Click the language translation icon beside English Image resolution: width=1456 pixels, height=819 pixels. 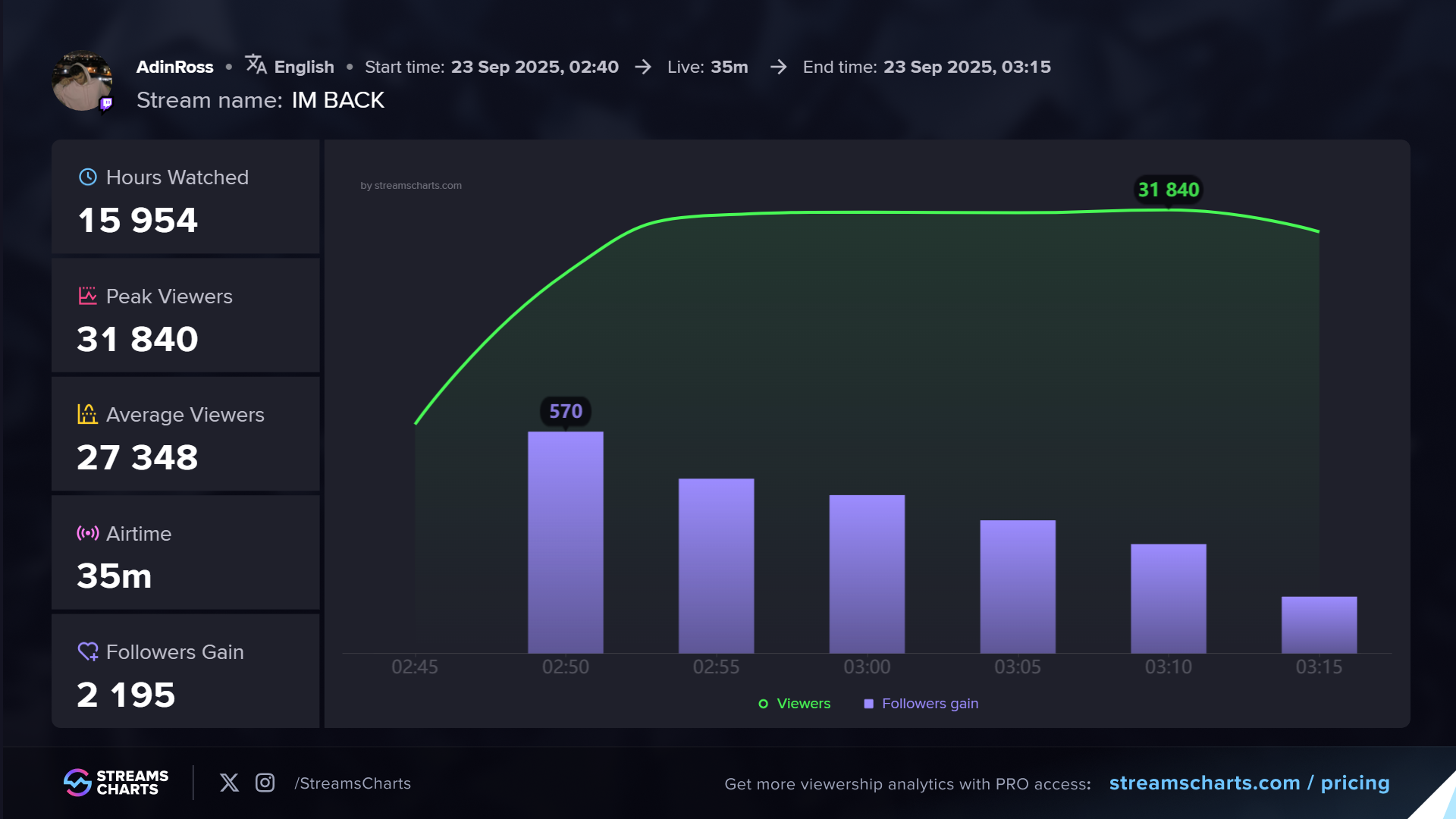coord(256,65)
